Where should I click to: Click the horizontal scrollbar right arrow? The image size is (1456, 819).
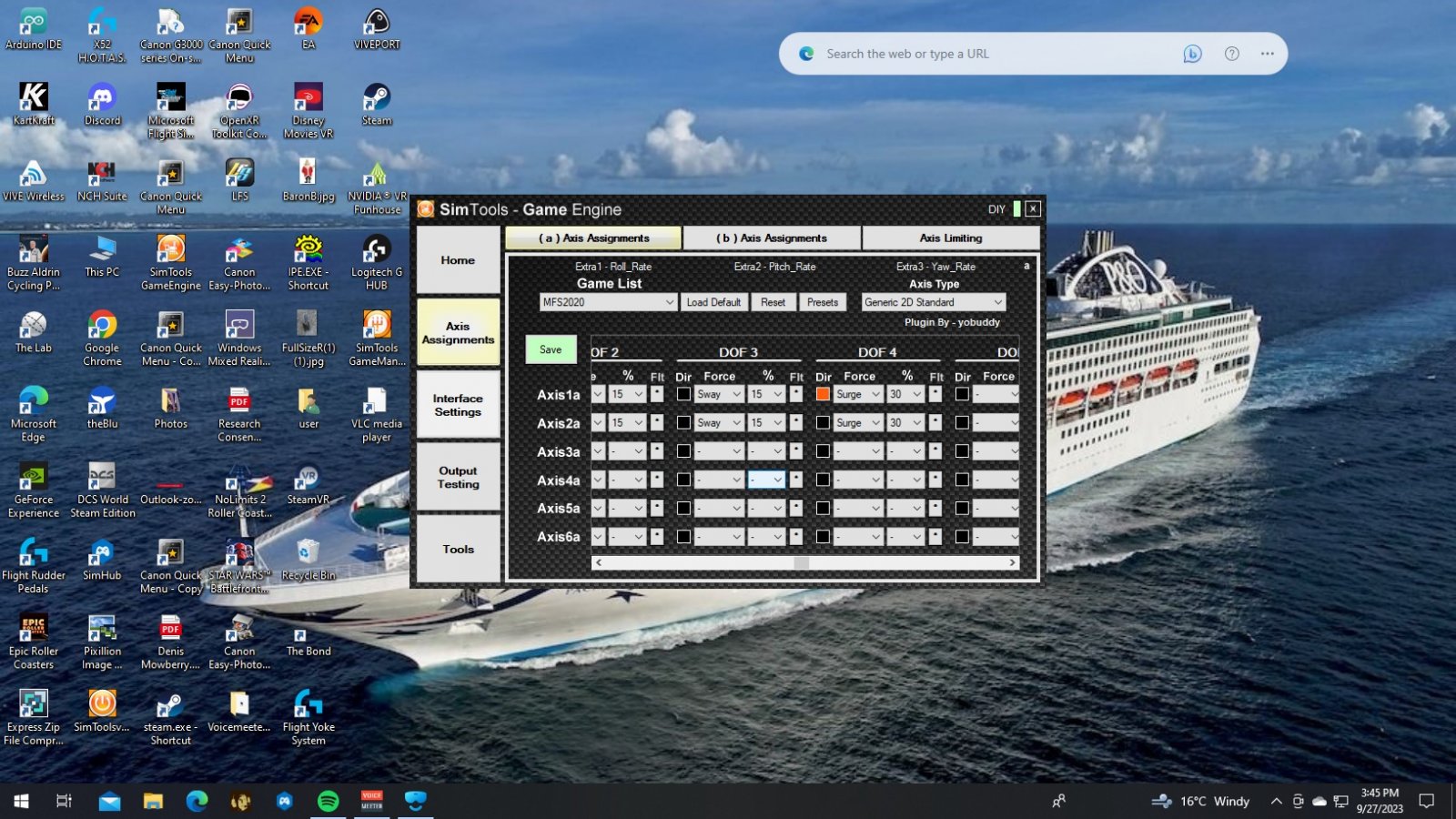pyautogui.click(x=1012, y=563)
